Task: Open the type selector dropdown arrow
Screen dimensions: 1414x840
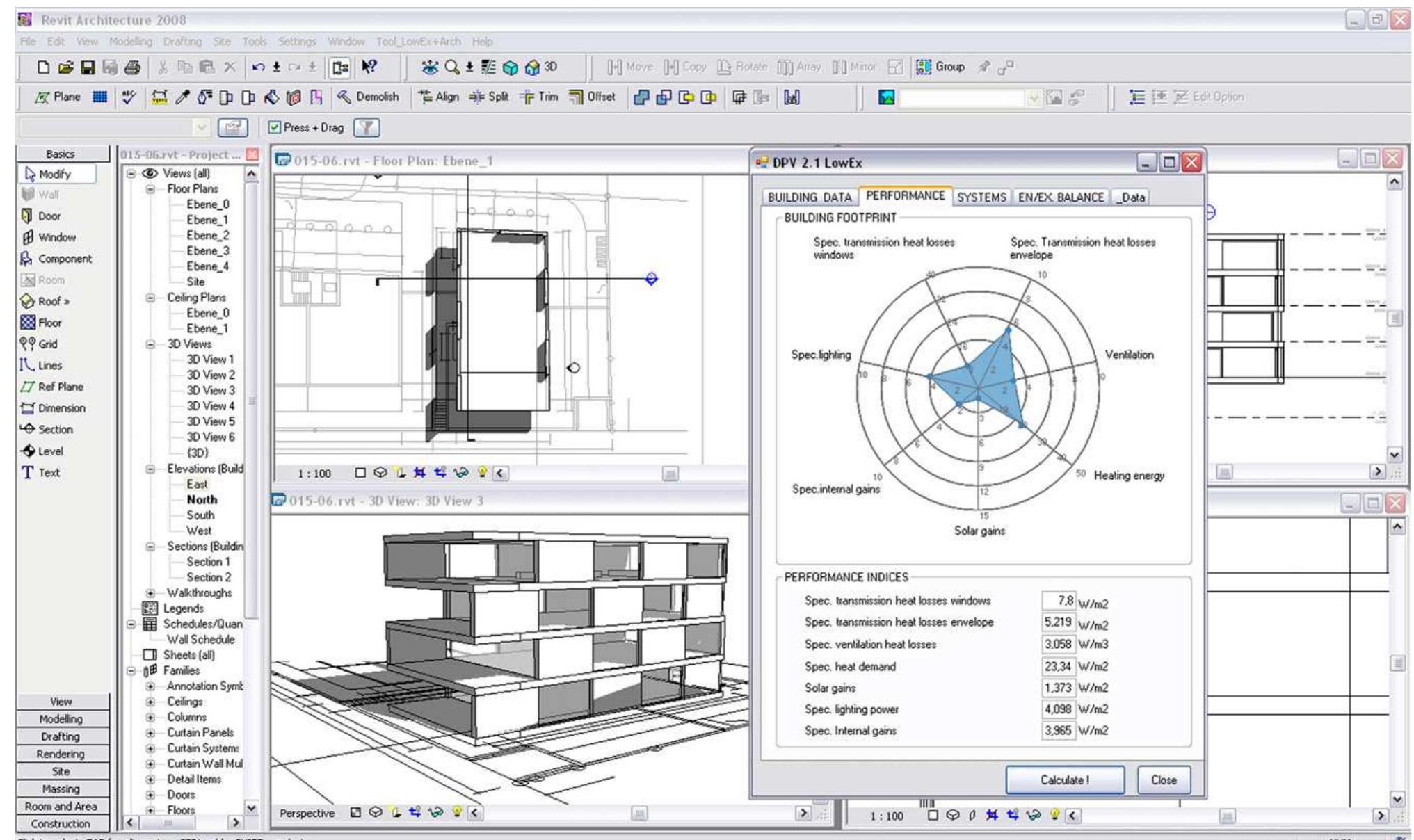Action: (202, 127)
